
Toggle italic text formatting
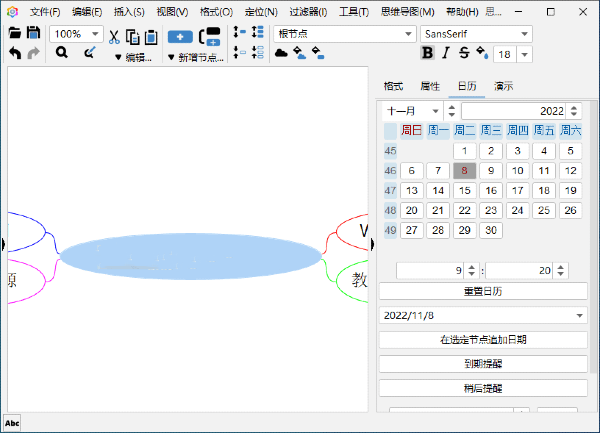(446, 54)
